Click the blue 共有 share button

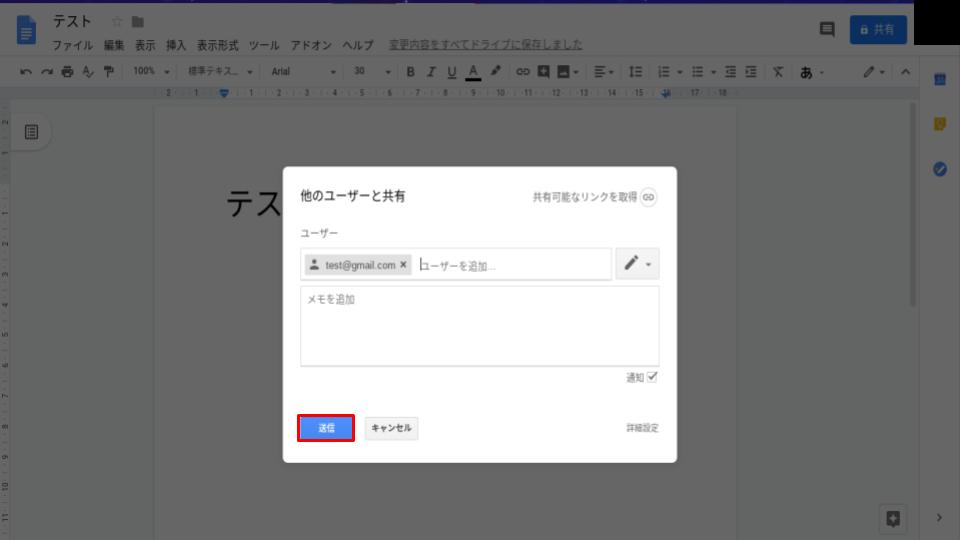pyautogui.click(x=878, y=29)
